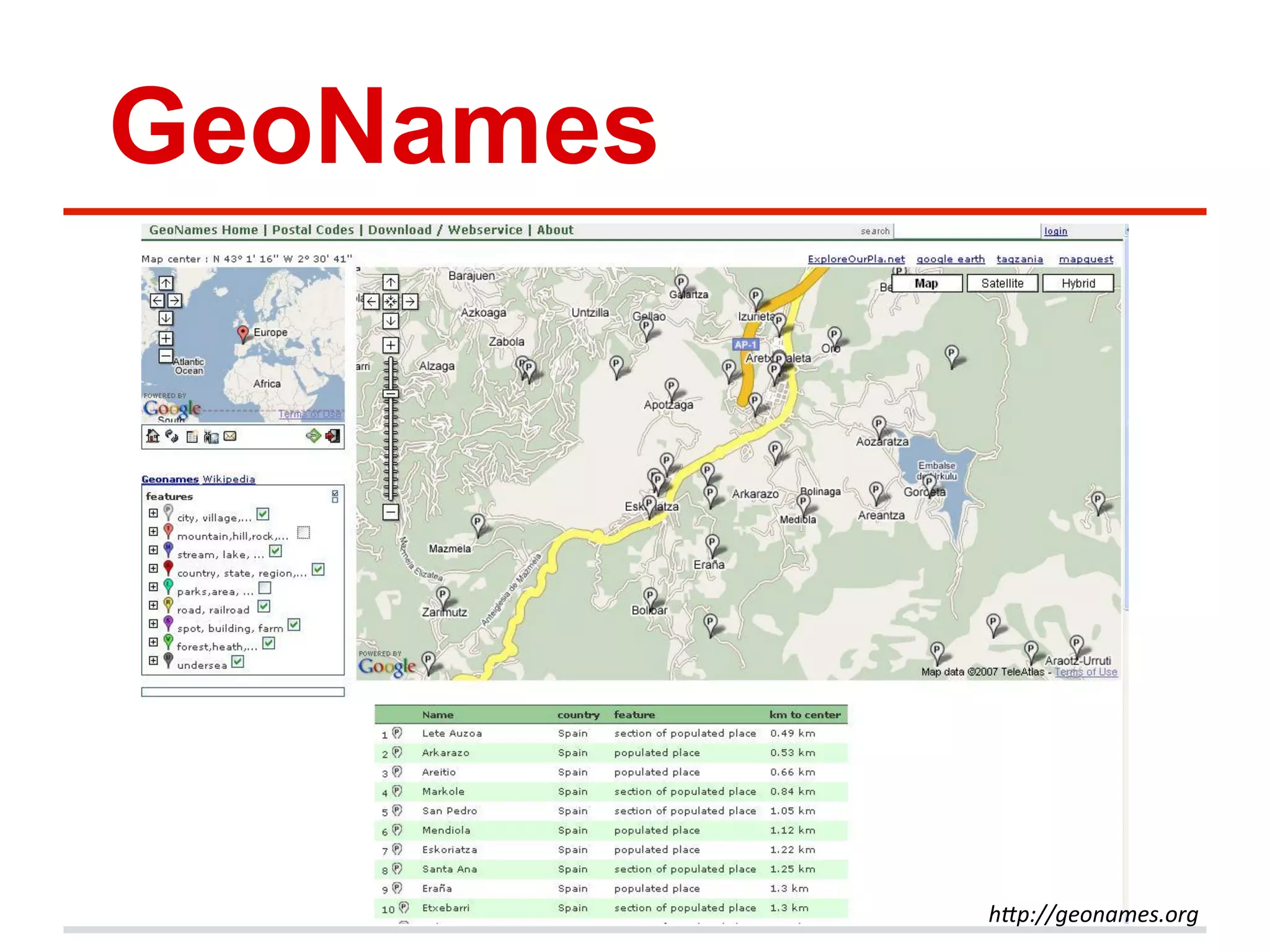Screen dimensions: 1270x952
Task: Expand country, state, region group
Action: pyautogui.click(x=153, y=568)
